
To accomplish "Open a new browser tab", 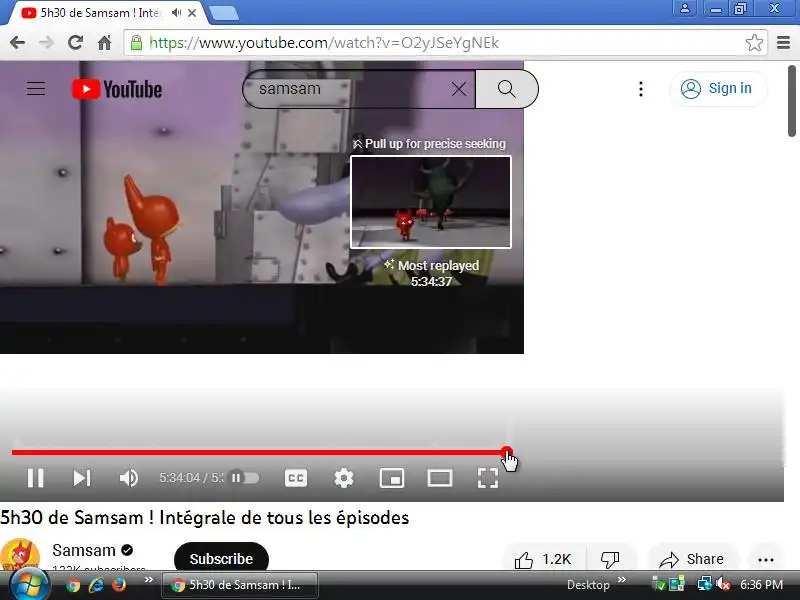I will (x=224, y=14).
